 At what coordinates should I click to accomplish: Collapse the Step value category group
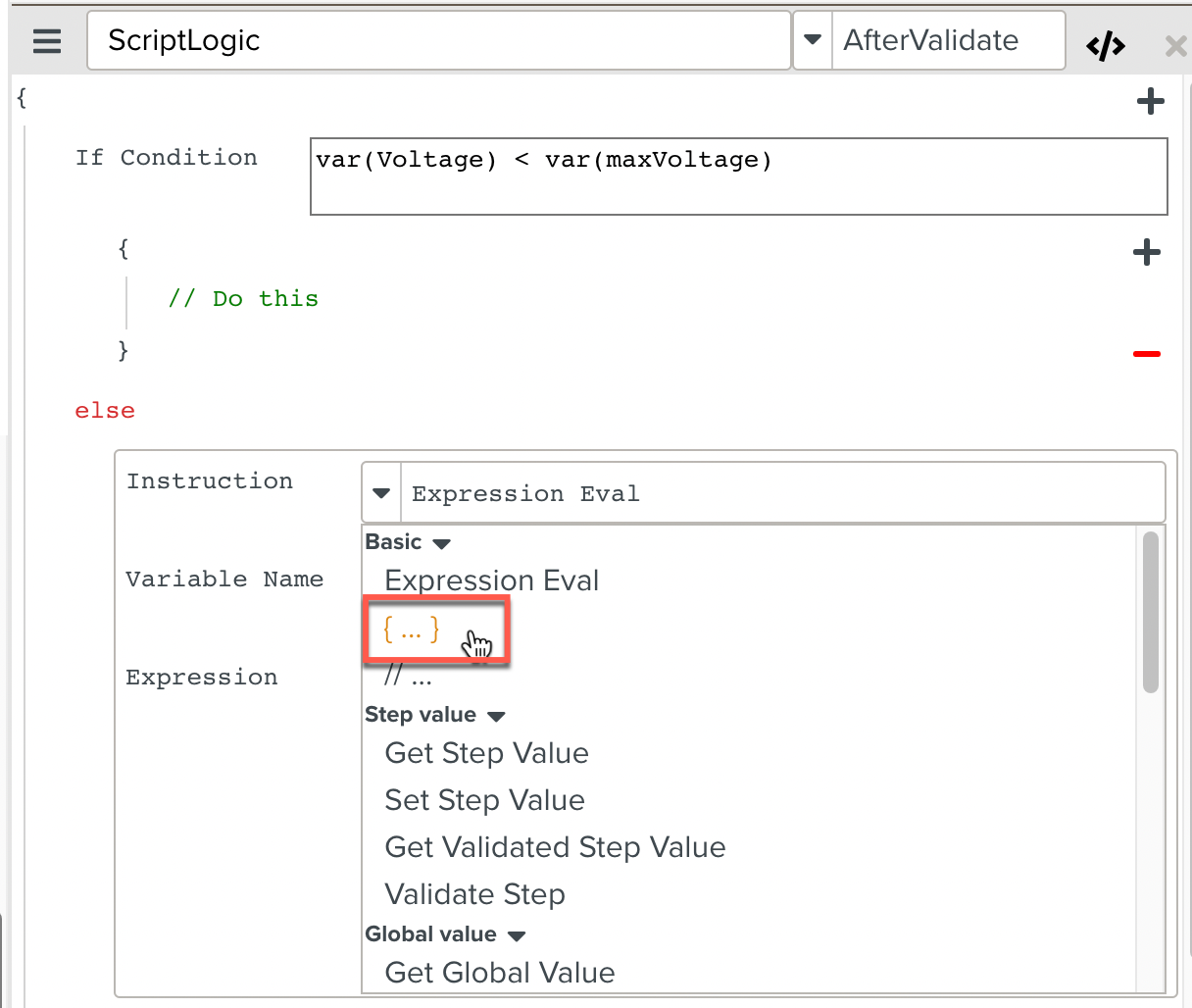click(496, 716)
